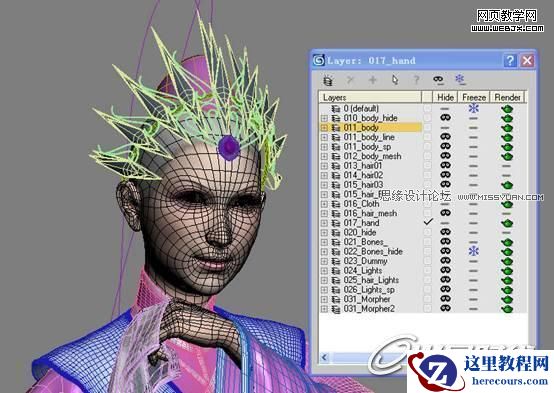Select the 020_hide layer name

(360, 233)
